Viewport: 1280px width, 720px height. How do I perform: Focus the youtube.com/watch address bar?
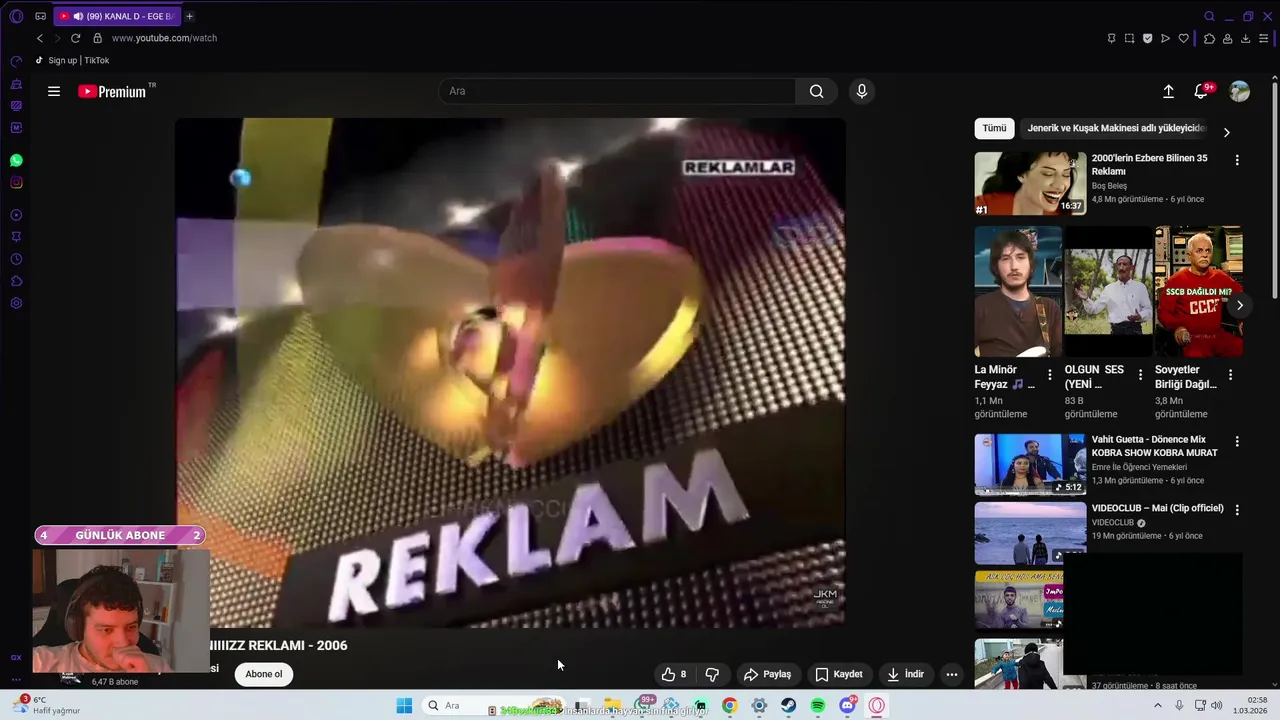(164, 38)
